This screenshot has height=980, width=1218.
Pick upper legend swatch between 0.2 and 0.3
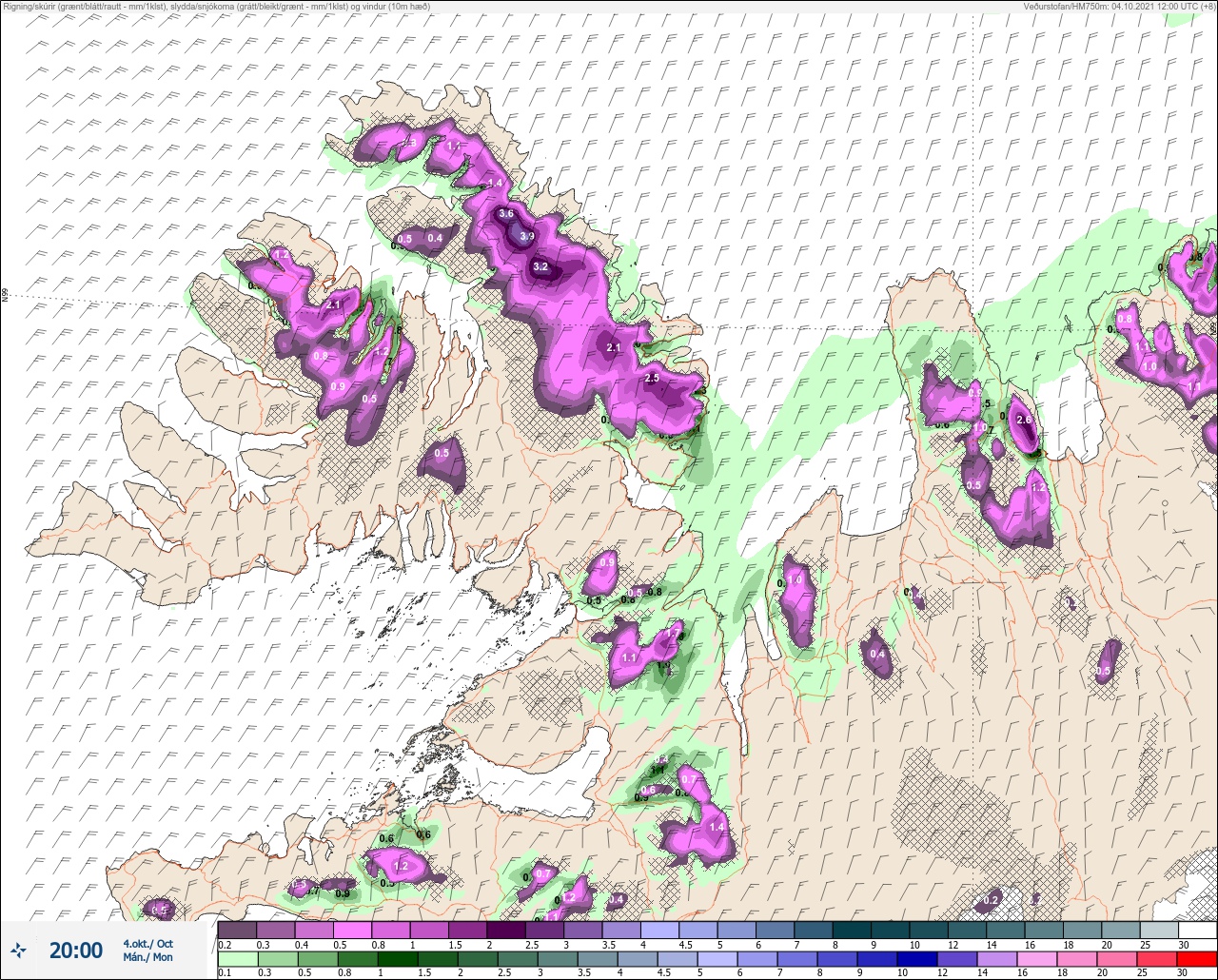(x=237, y=929)
